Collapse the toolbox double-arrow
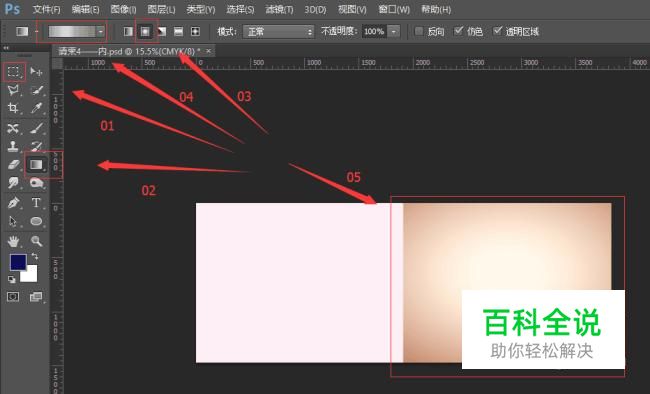Screen dimensions: 650x394 [x=6, y=48]
